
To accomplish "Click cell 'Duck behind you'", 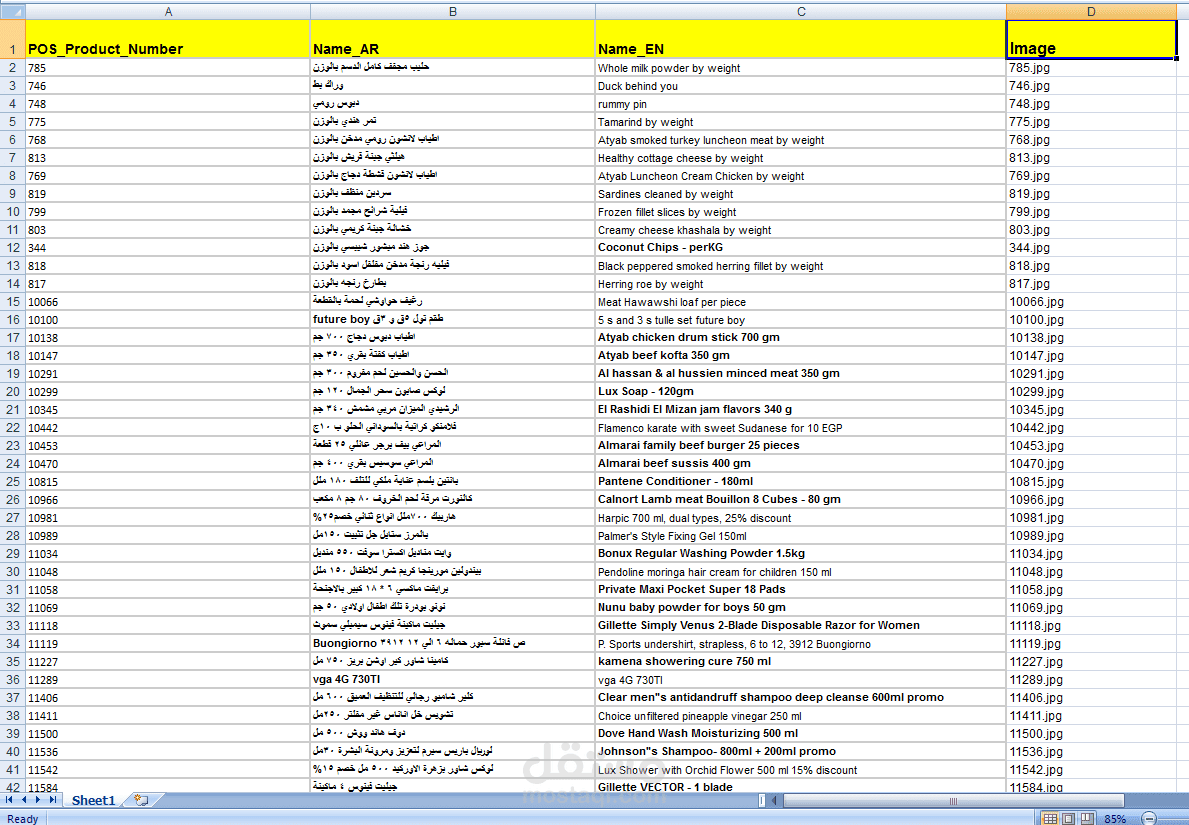I will click(801, 86).
